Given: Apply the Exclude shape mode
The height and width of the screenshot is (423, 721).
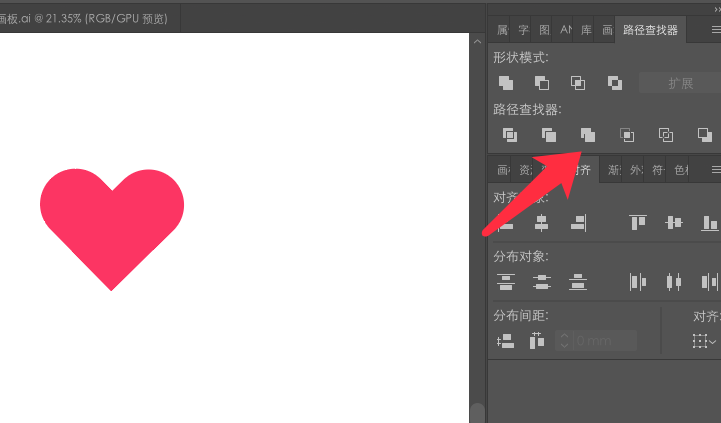Looking at the screenshot, I should pyautogui.click(x=615, y=83).
